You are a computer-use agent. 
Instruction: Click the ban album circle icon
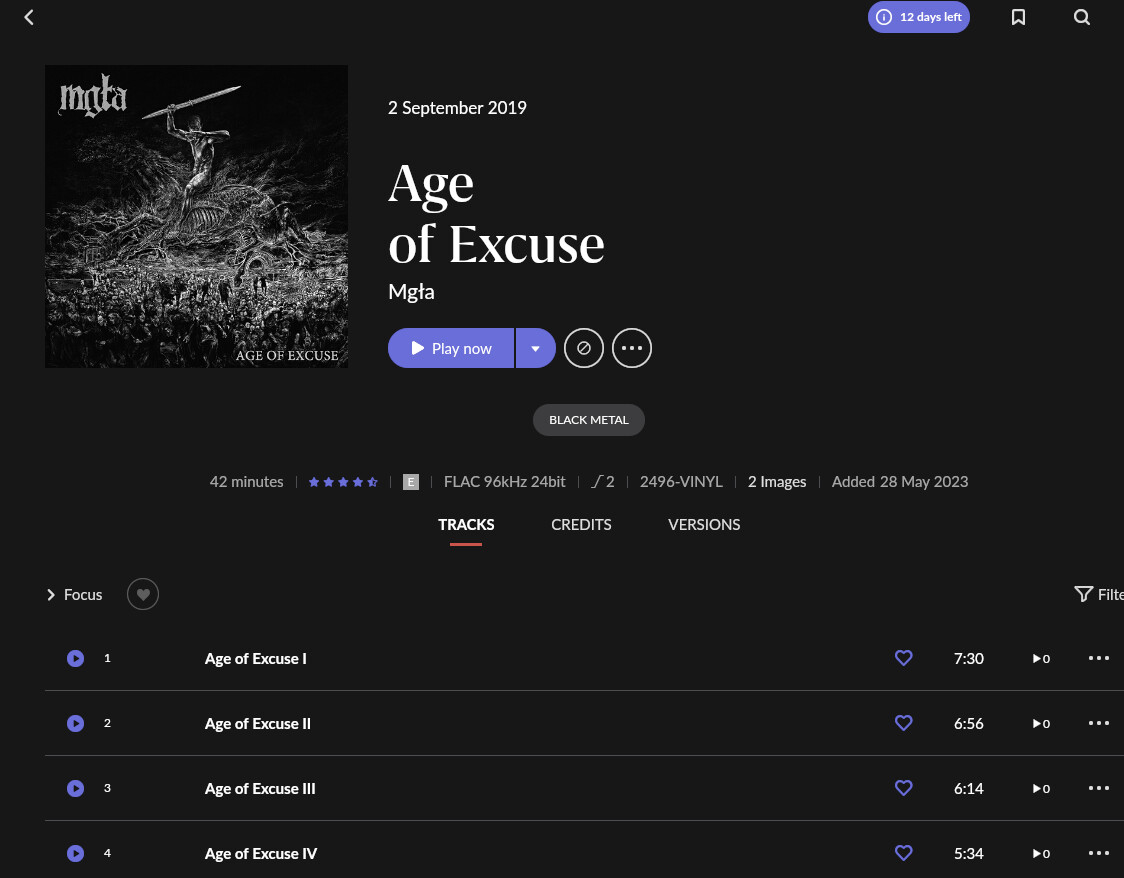click(584, 348)
